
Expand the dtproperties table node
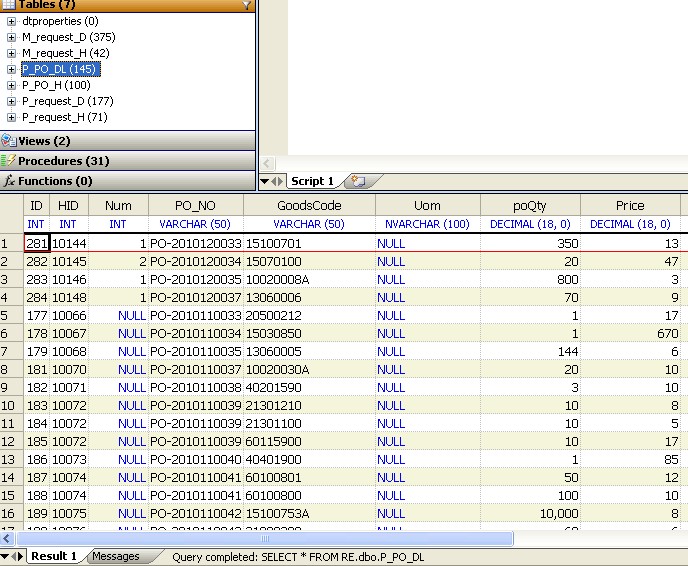(x=11, y=21)
